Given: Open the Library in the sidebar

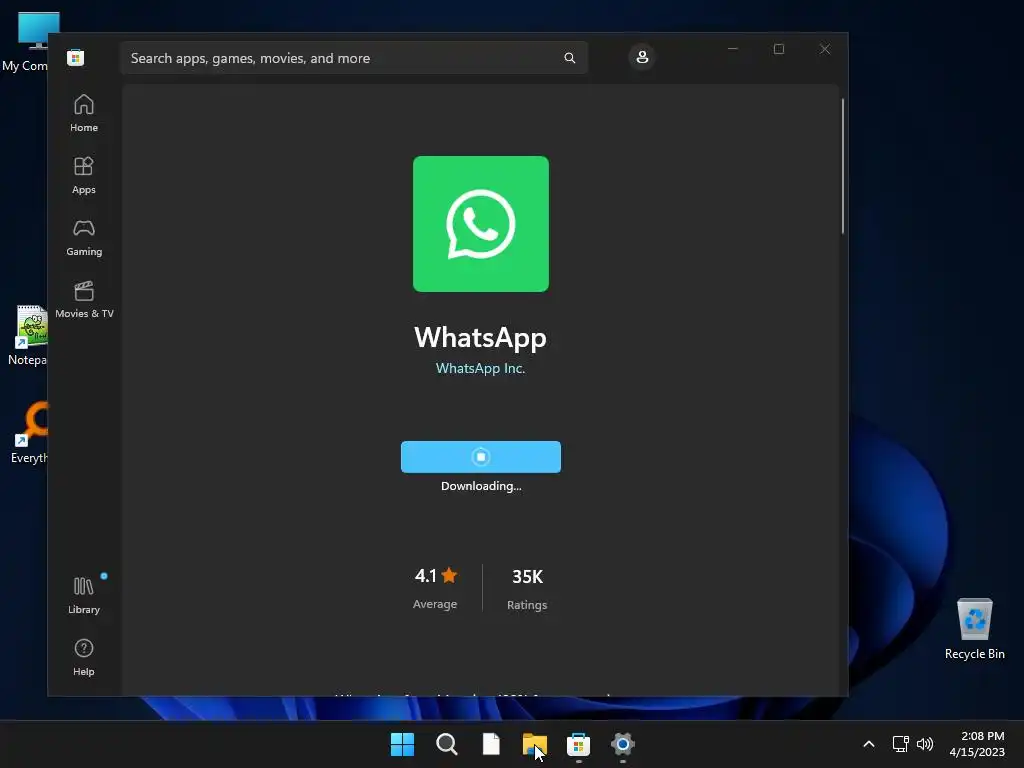Looking at the screenshot, I should coord(84,596).
